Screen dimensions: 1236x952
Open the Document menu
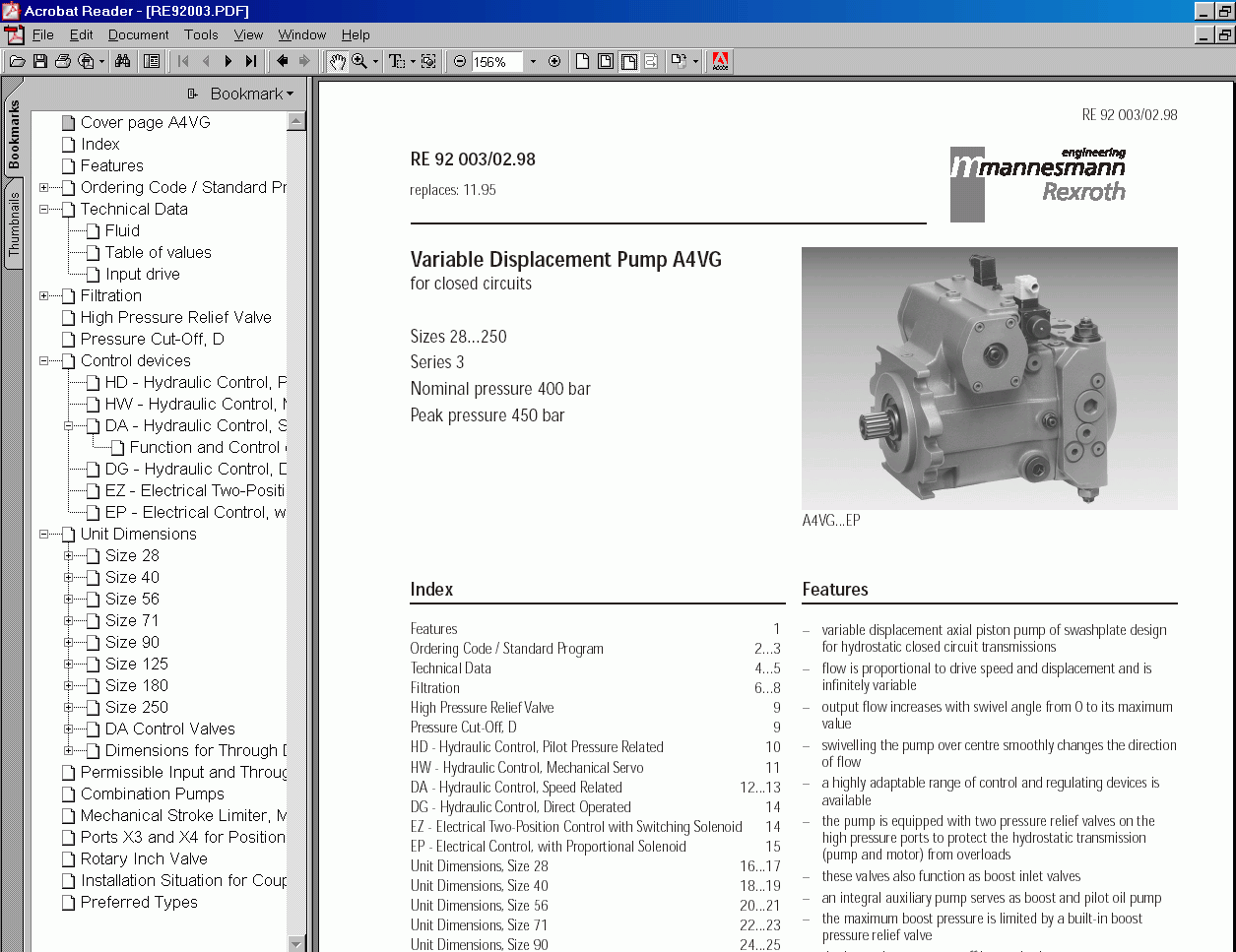(x=138, y=34)
